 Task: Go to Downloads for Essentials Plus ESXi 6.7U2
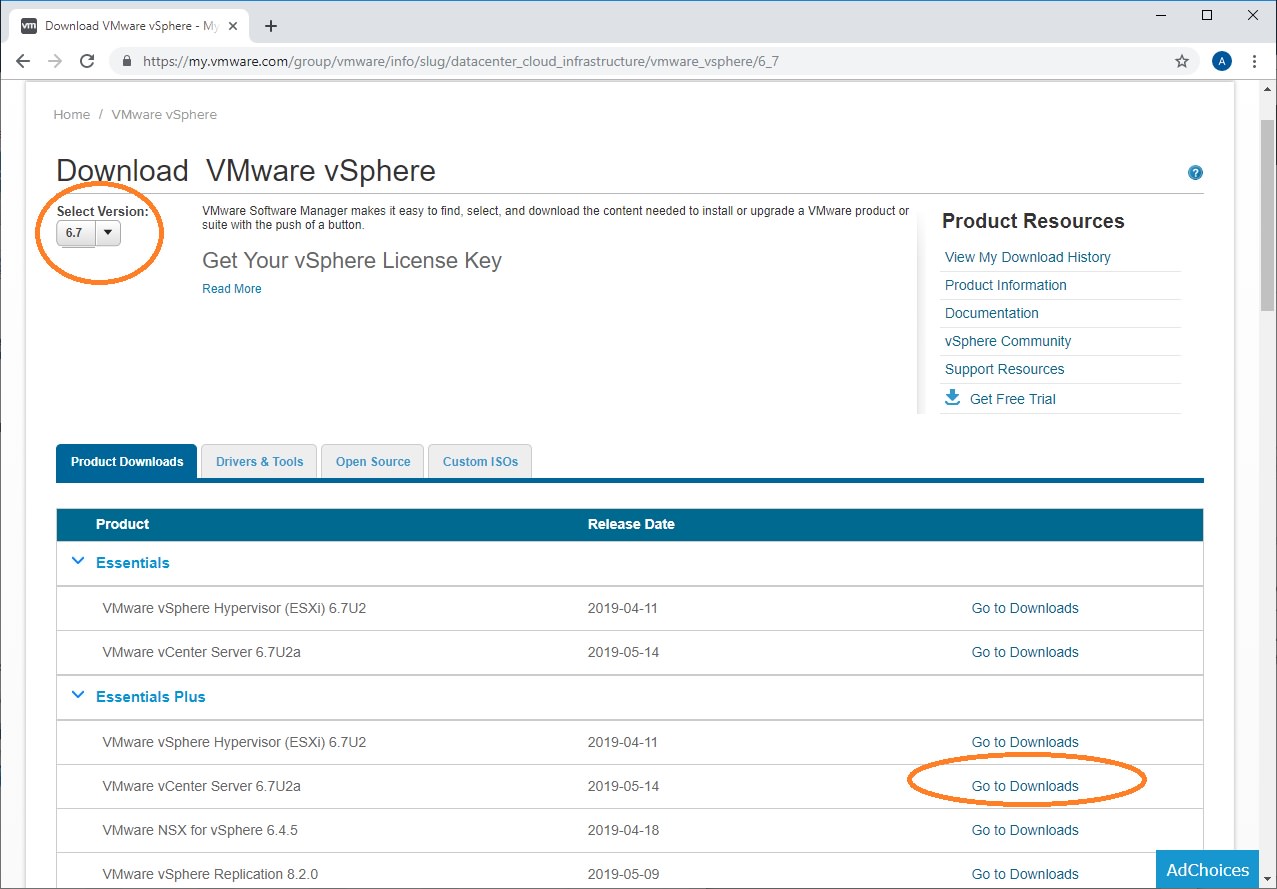(x=1025, y=742)
